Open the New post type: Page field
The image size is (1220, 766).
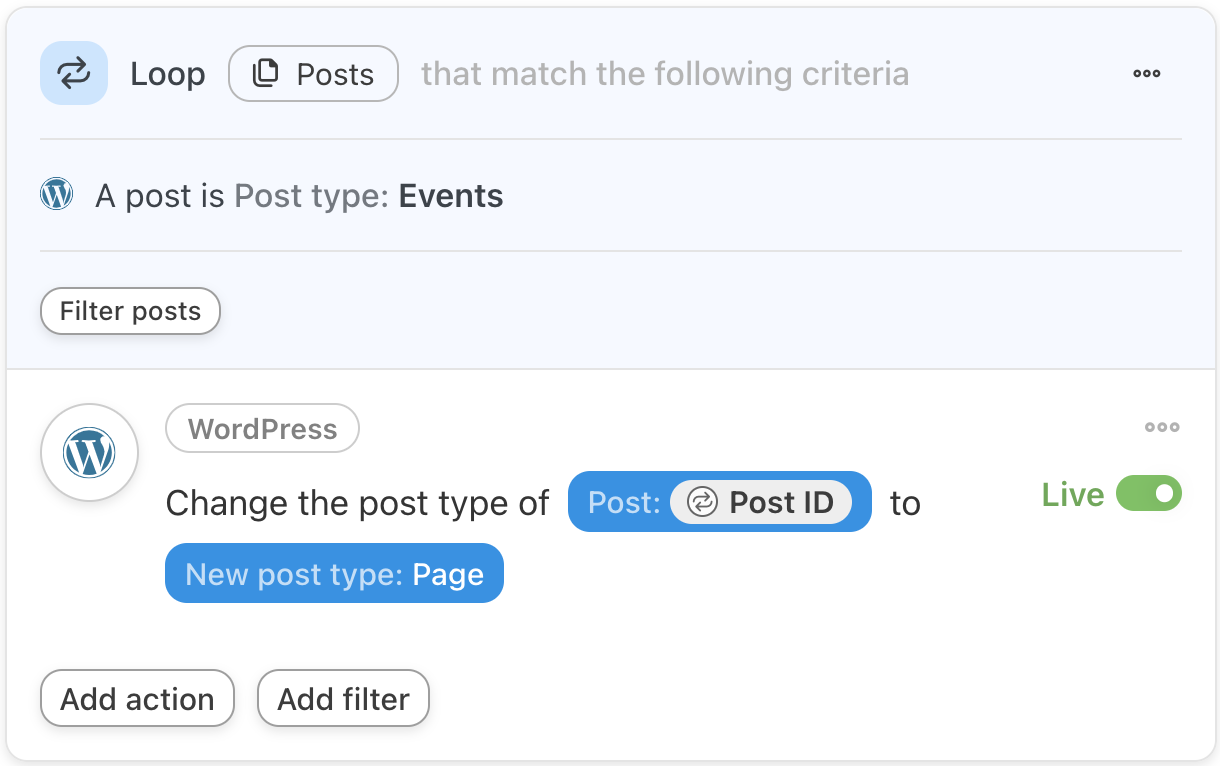coord(334,574)
